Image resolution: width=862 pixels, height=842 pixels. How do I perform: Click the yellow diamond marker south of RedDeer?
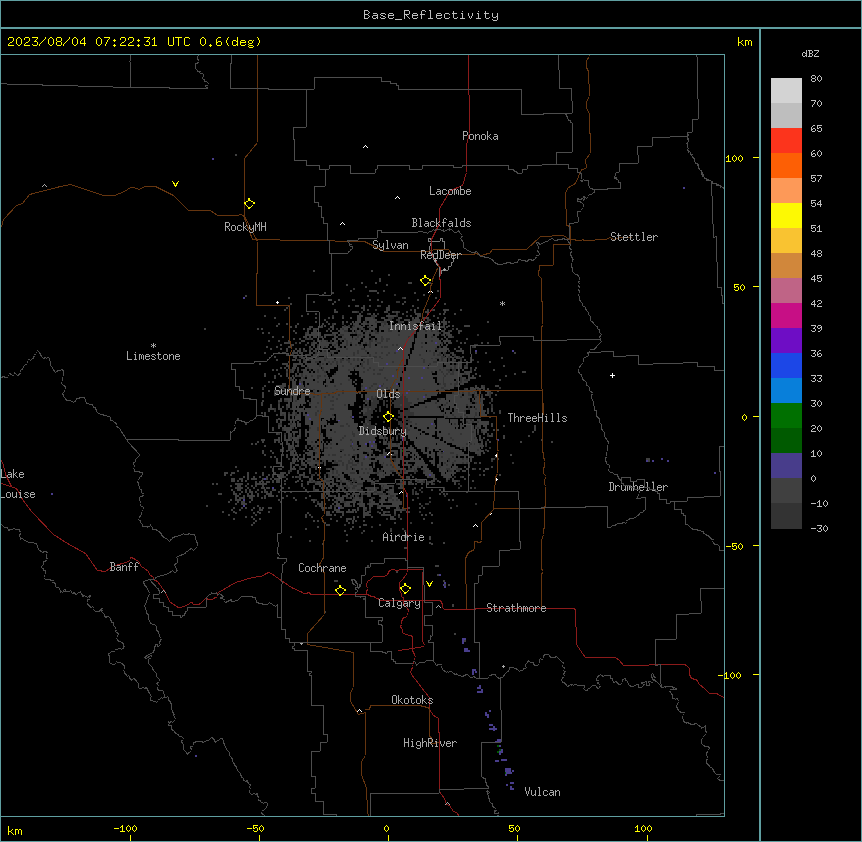click(x=426, y=281)
